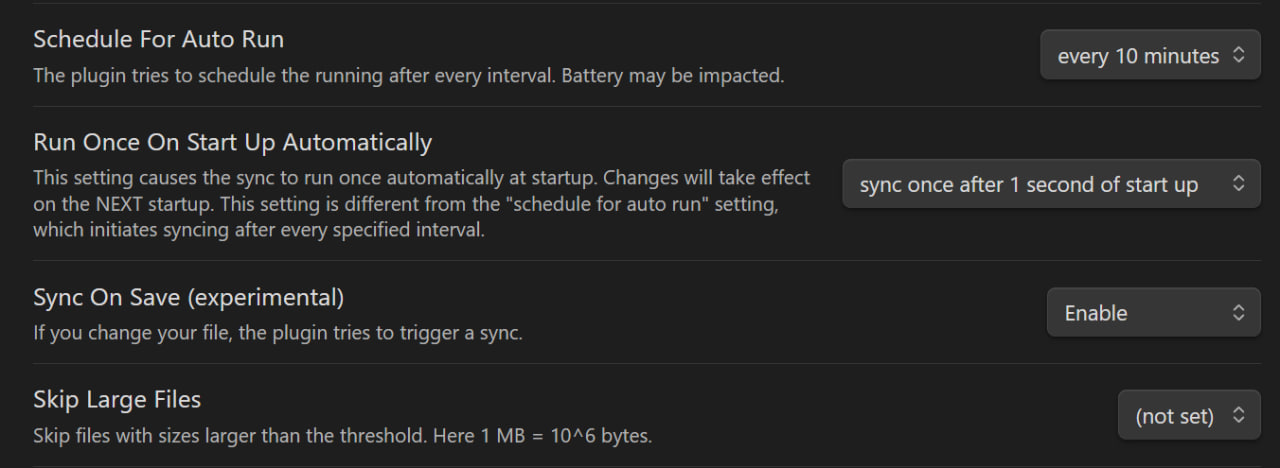Click the chevron arrows beside "Enable"
Image resolution: width=1280 pixels, height=468 pixels.
click(x=1238, y=313)
